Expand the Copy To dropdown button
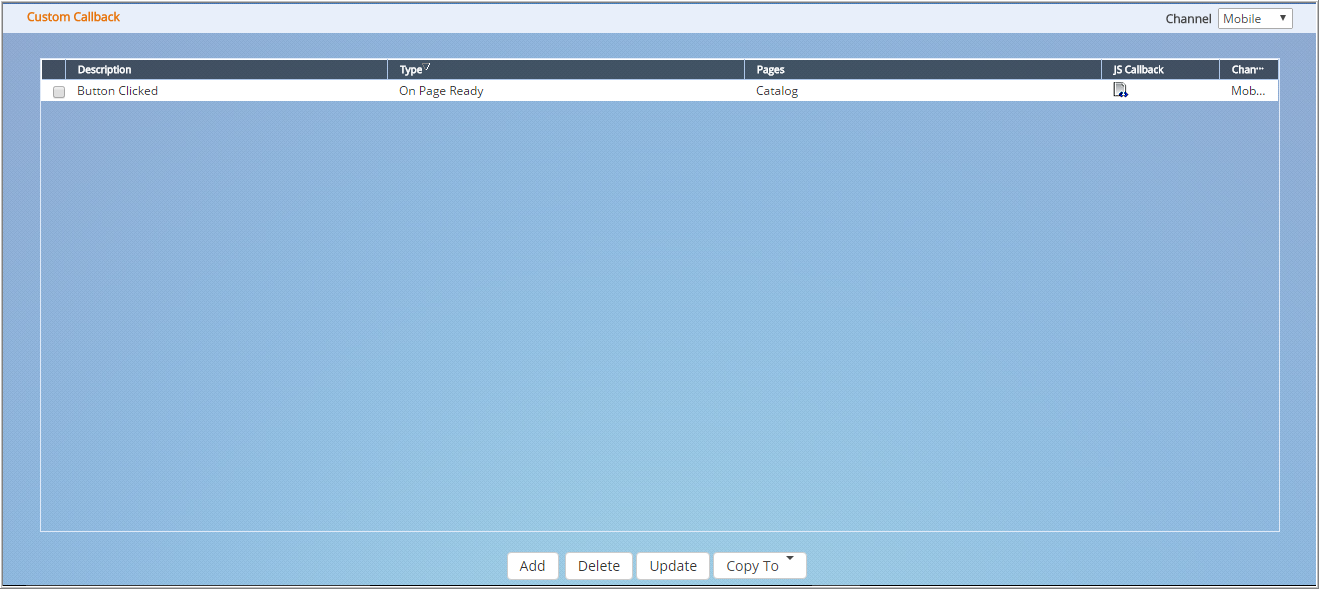The width and height of the screenshot is (1319, 589). coord(760,565)
